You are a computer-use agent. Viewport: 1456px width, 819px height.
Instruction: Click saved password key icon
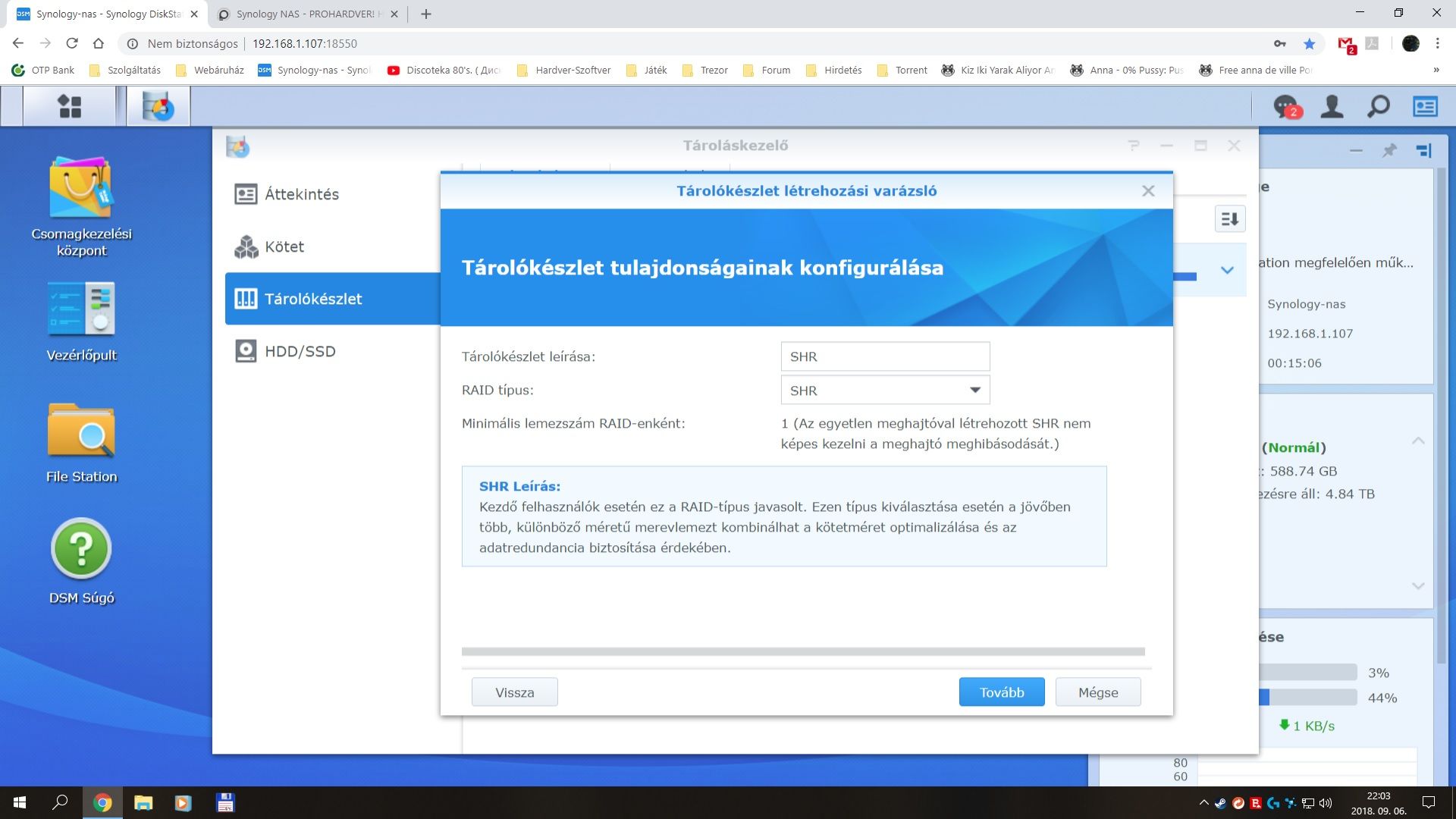point(1280,44)
